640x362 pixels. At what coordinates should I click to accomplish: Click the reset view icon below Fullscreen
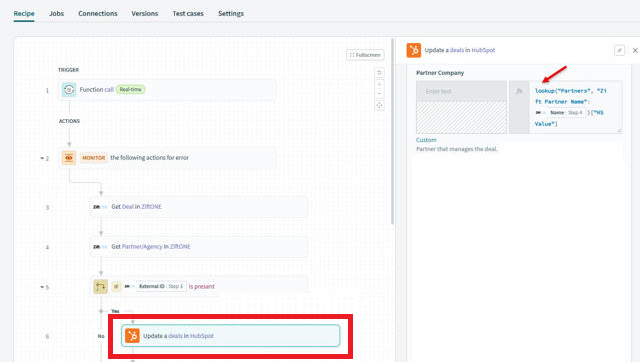379,73
